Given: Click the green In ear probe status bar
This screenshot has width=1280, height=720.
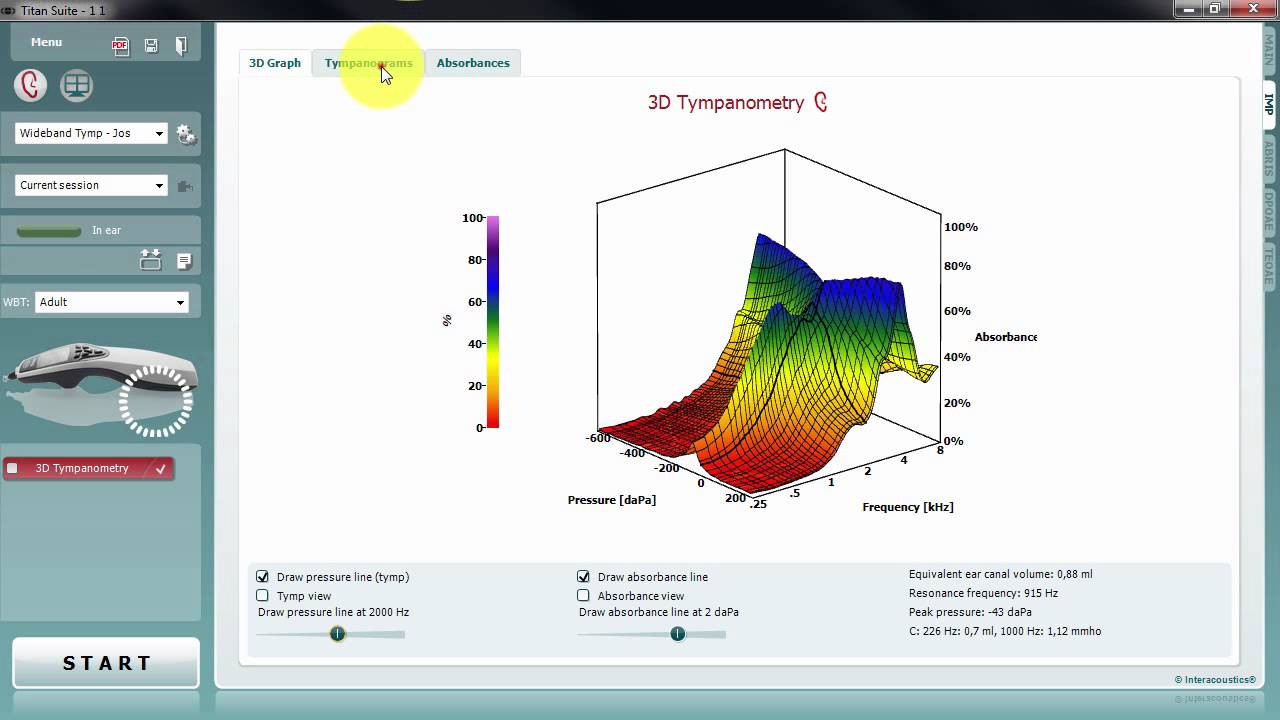Looking at the screenshot, I should click(x=49, y=230).
